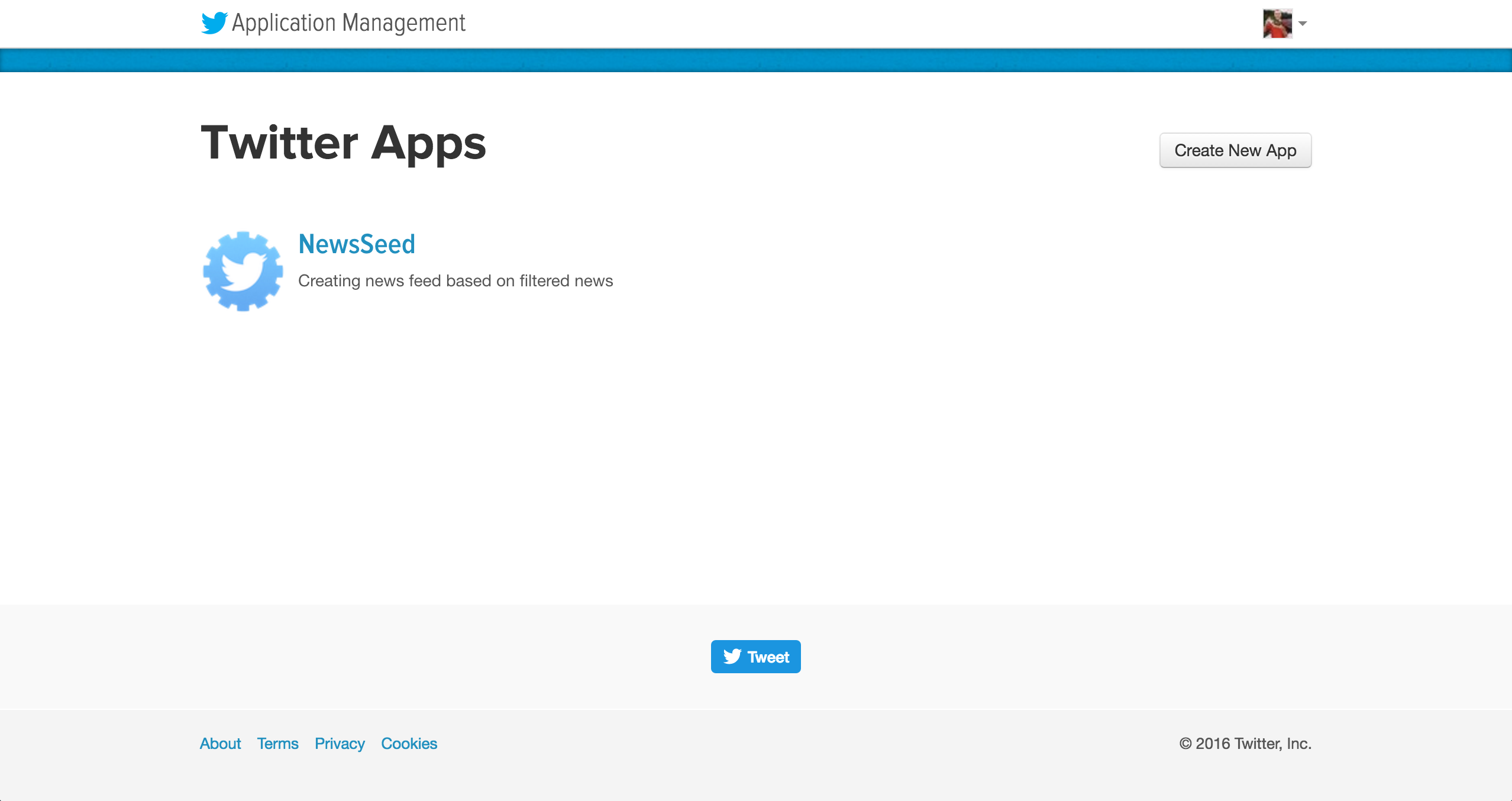Open the user avatar thumbnail in header
This screenshot has width=1512, height=801.
(x=1277, y=24)
